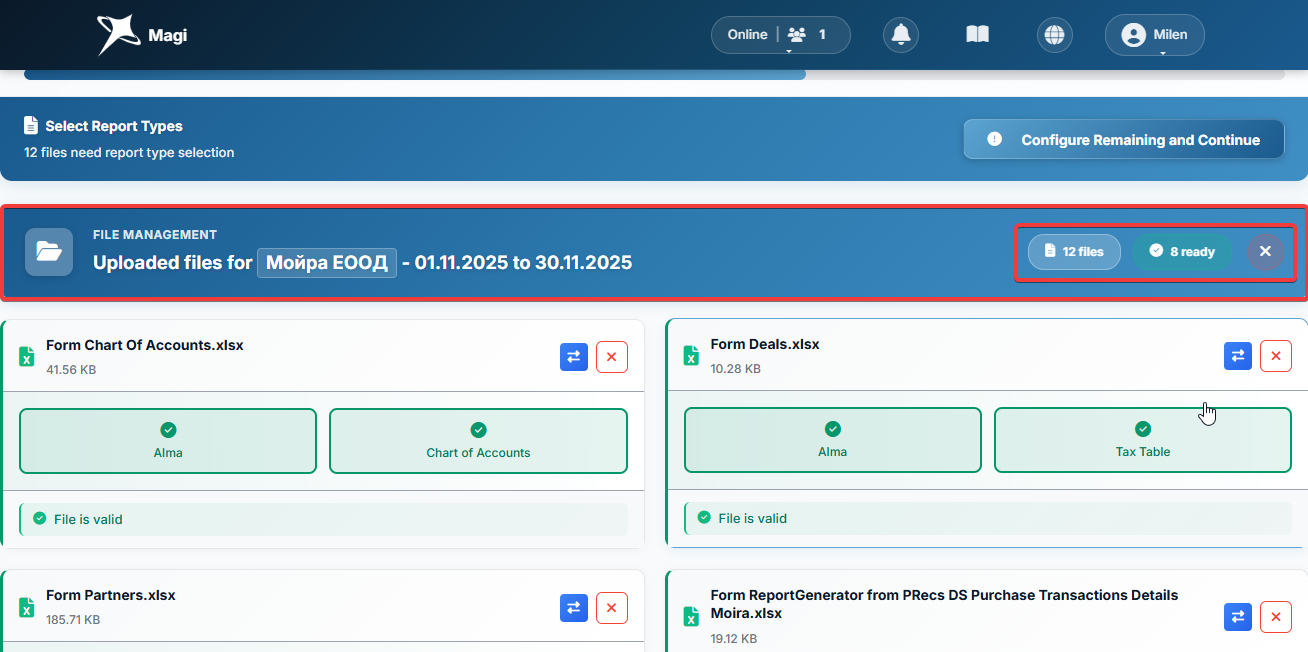Click the 8 ready badge

point(1182,251)
